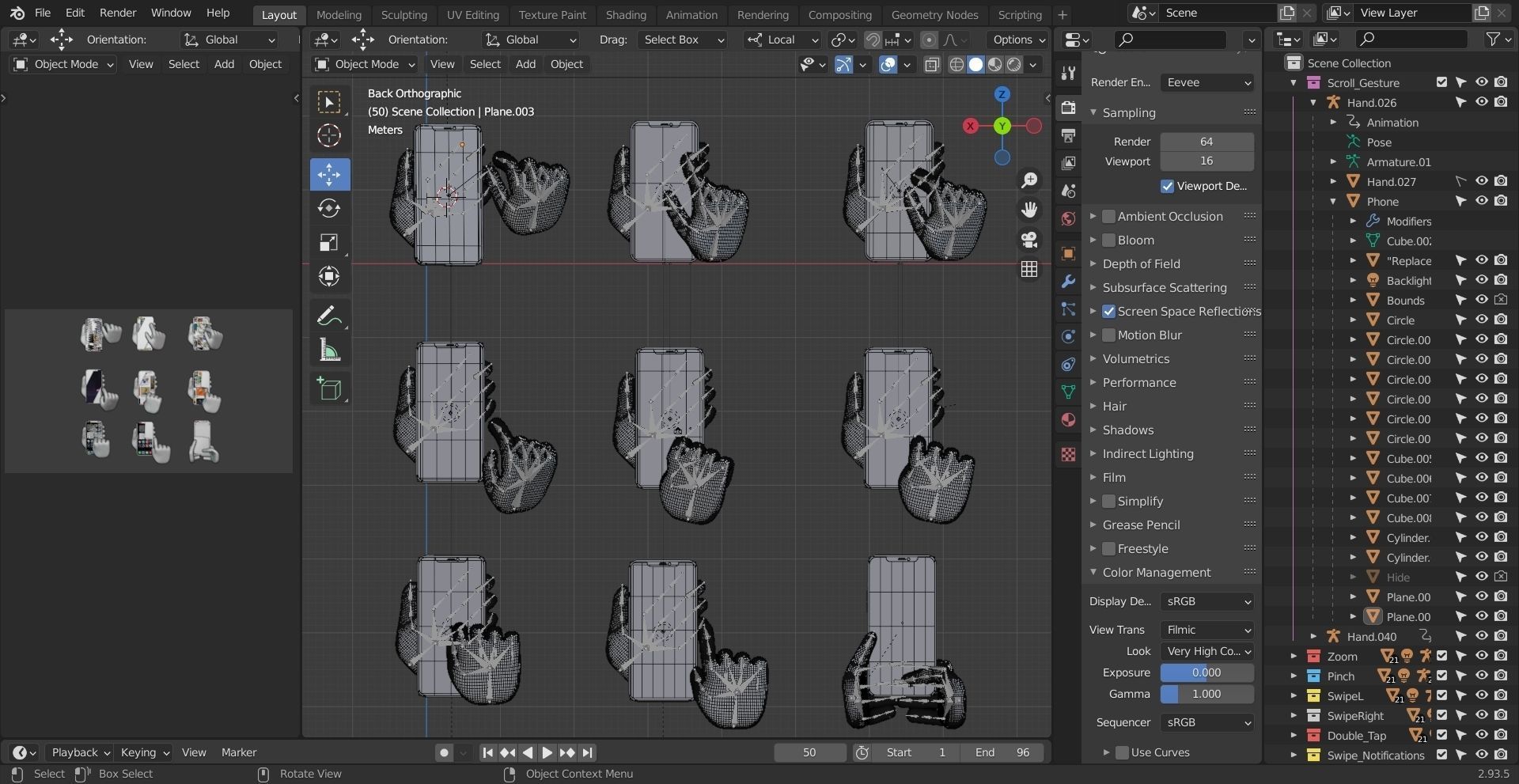Toggle Use Curves checkbox
This screenshot has width=1519, height=784.
[x=1122, y=752]
